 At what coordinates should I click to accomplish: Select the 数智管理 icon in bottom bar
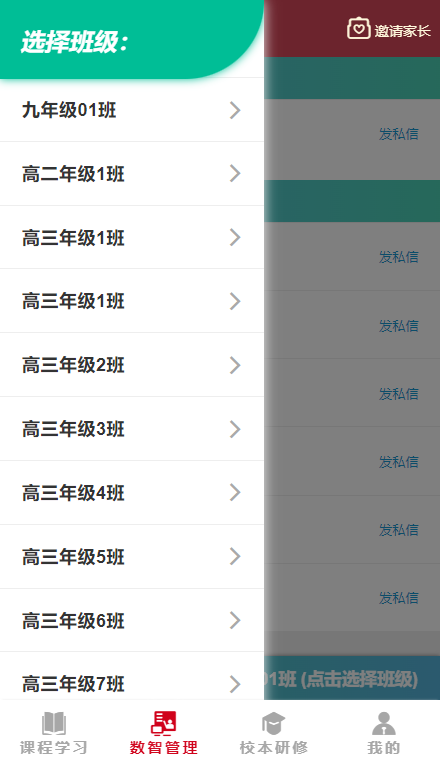click(163, 723)
